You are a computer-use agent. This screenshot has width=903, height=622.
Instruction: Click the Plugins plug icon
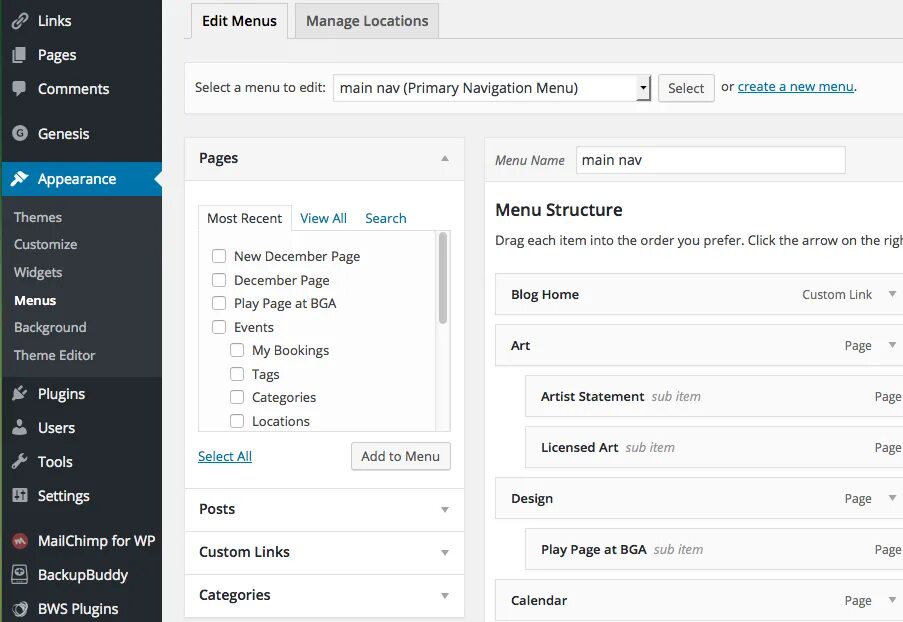point(20,394)
